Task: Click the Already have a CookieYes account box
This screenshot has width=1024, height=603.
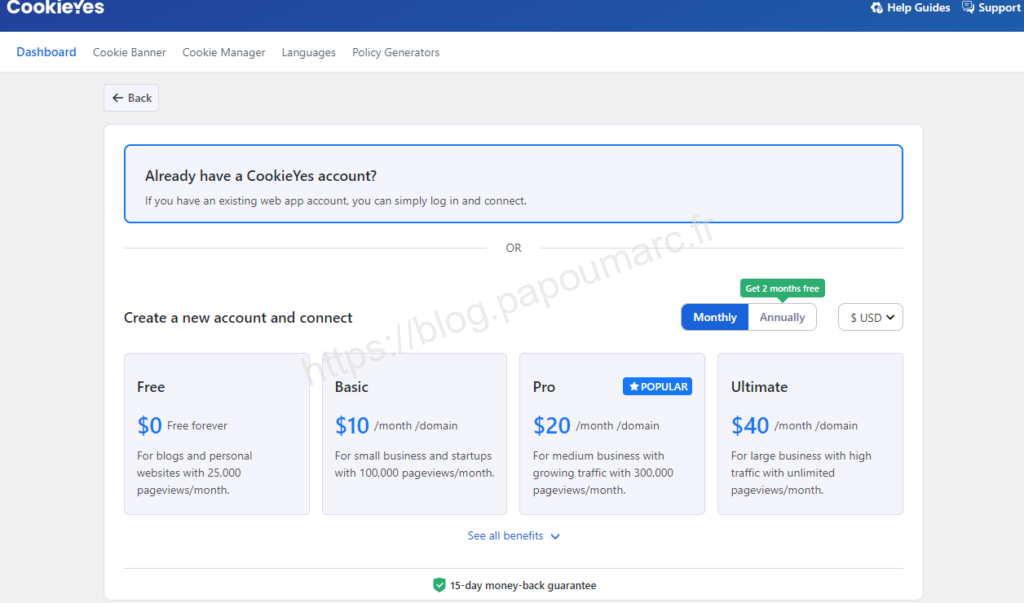Action: 513,184
